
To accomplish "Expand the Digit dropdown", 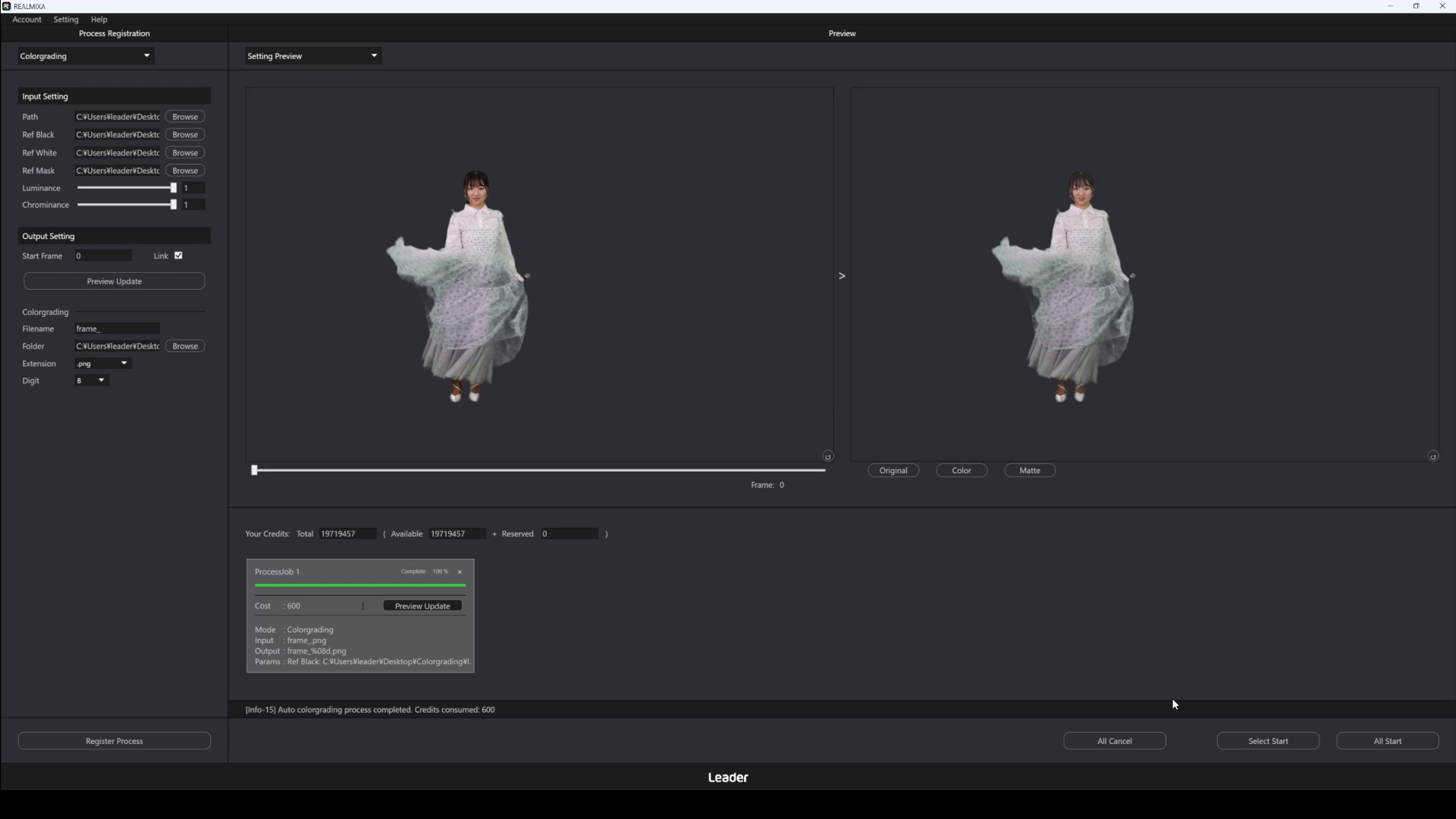I will coord(92,381).
